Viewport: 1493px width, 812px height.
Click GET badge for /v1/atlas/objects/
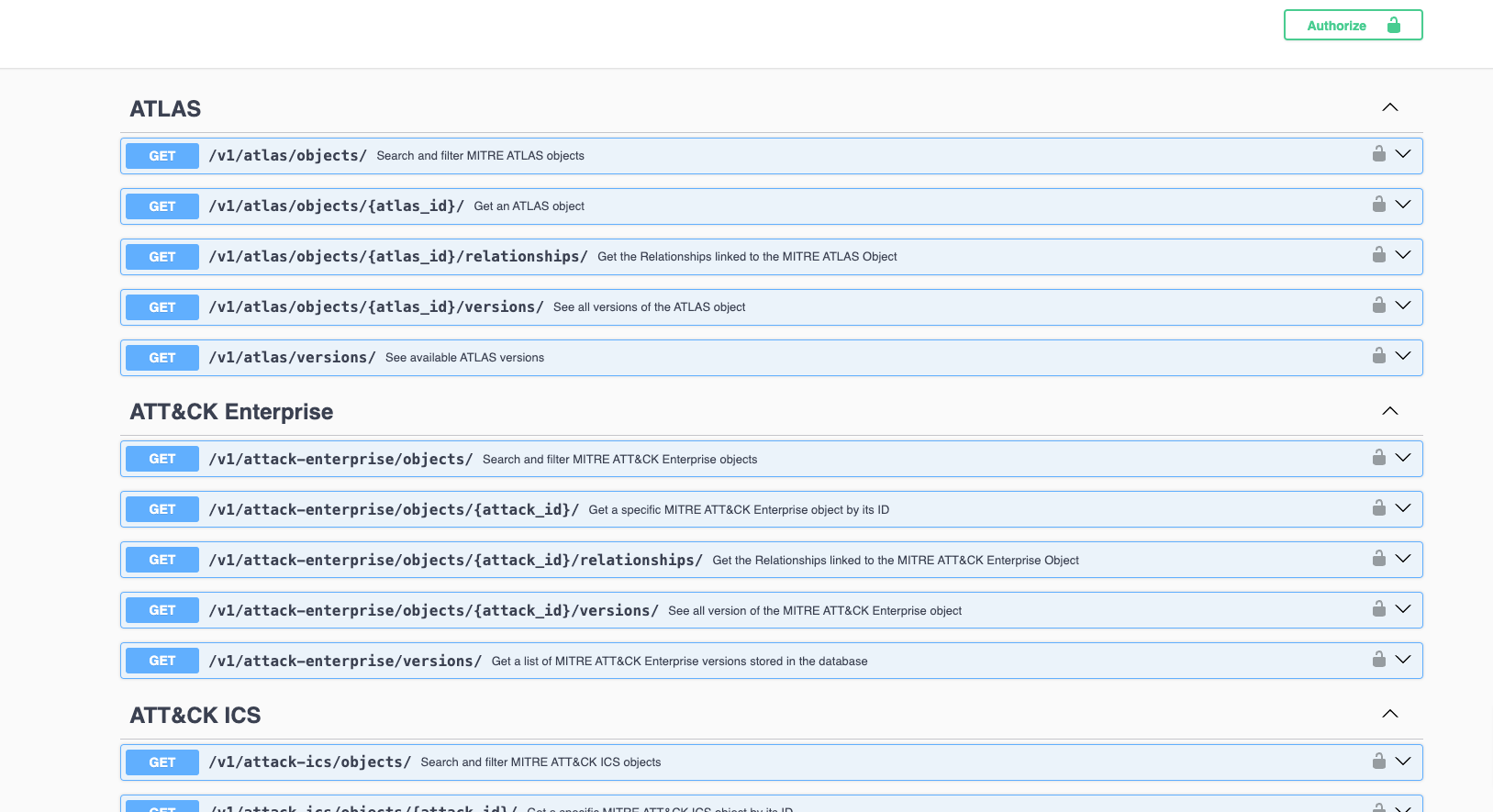[x=162, y=156]
